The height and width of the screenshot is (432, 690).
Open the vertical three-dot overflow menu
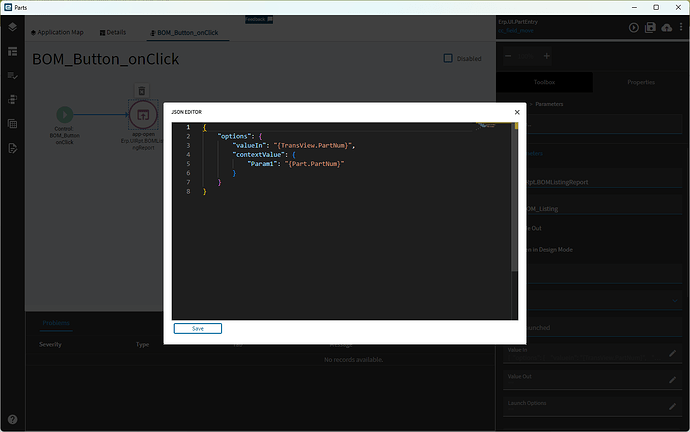[x=681, y=28]
